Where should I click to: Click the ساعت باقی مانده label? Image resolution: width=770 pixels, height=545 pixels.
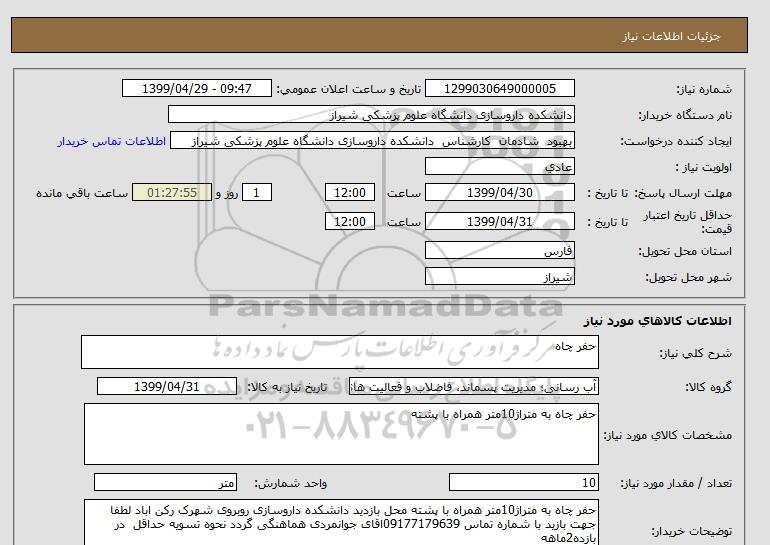82,193
